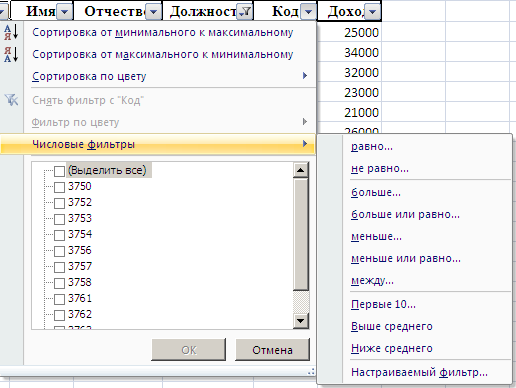
Task: Expand Фильтр по цвету submenu arrow
Action: point(305,122)
